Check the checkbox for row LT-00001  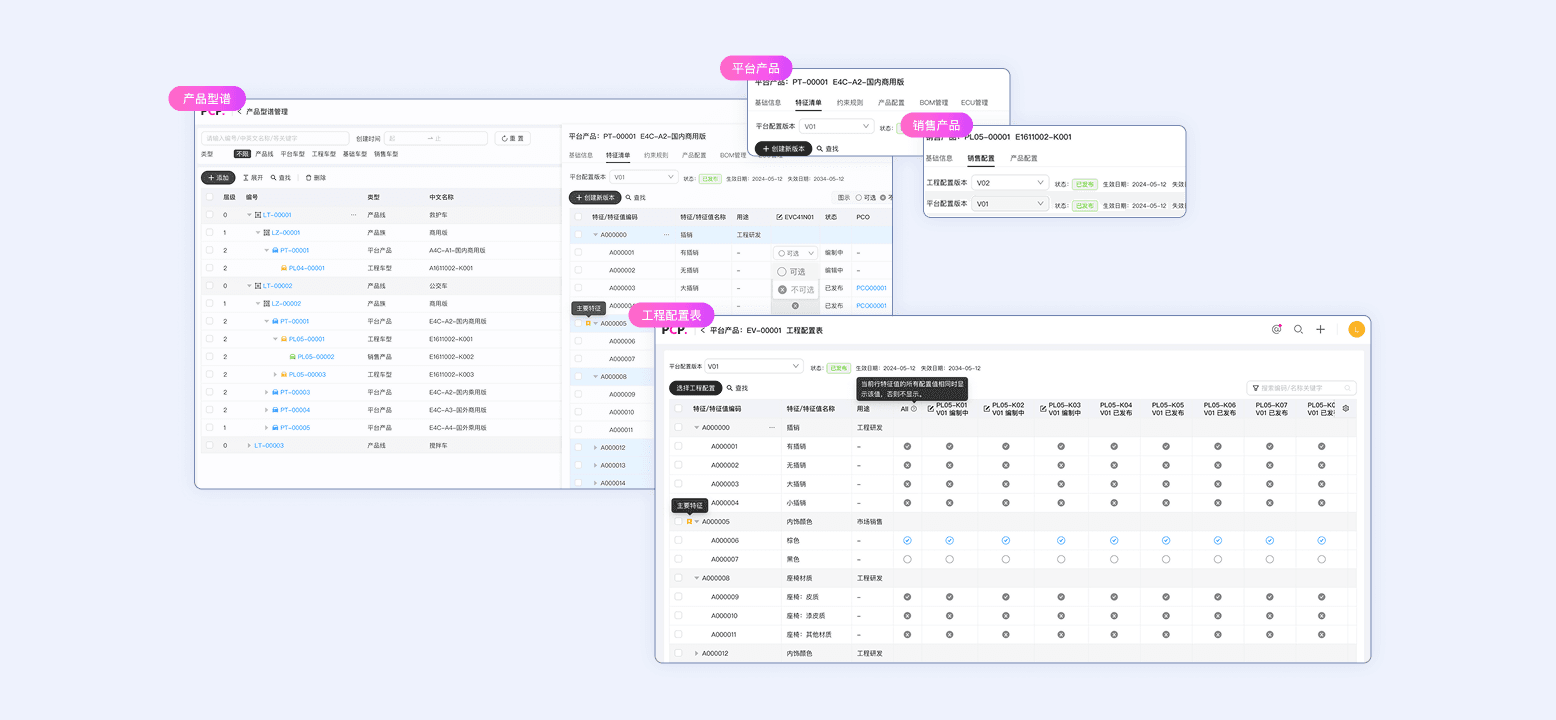pos(209,215)
